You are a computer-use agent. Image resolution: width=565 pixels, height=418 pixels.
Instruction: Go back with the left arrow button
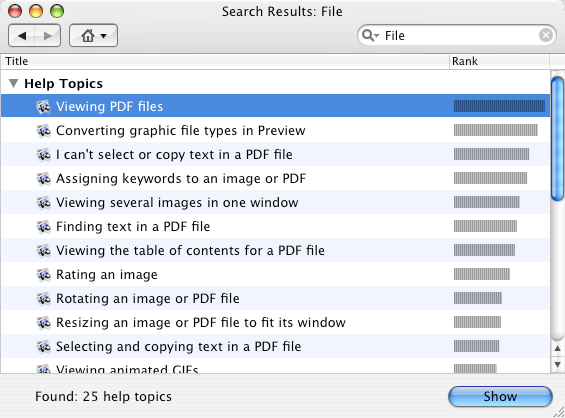tap(22, 36)
